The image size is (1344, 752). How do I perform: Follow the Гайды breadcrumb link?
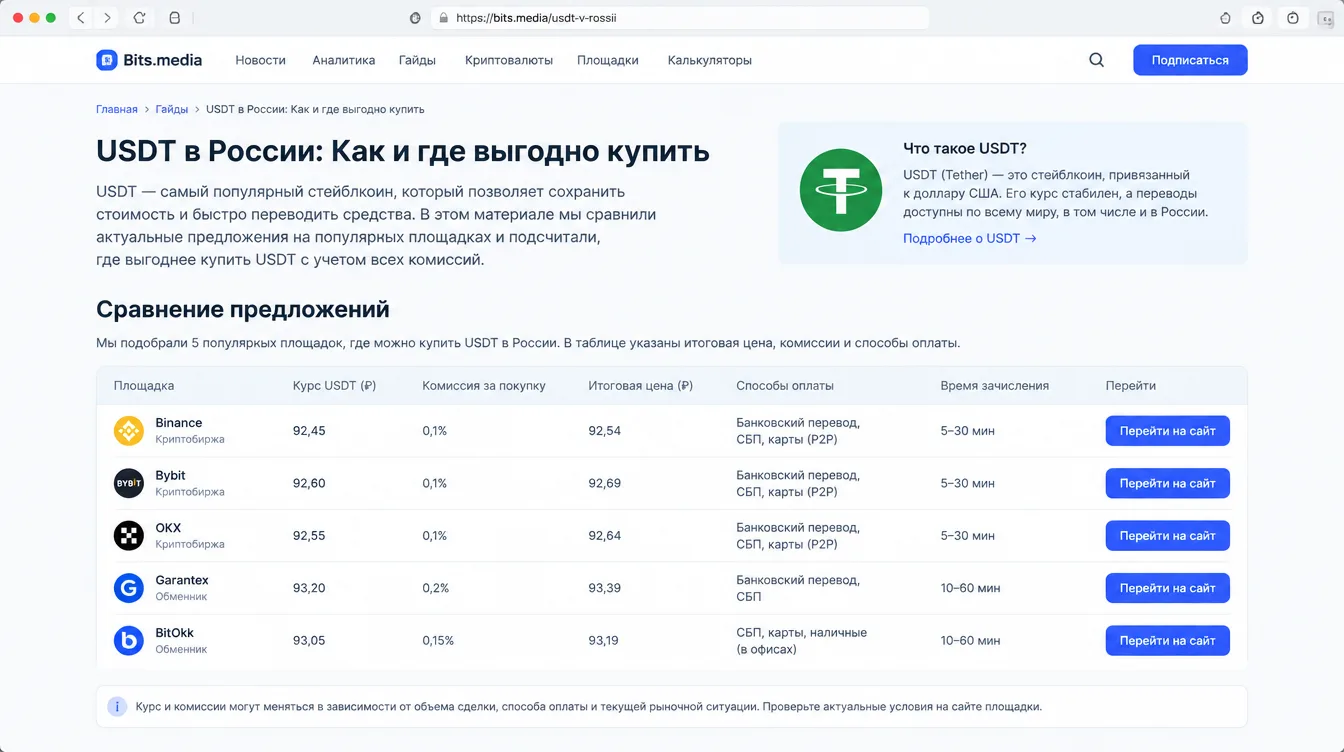click(172, 109)
